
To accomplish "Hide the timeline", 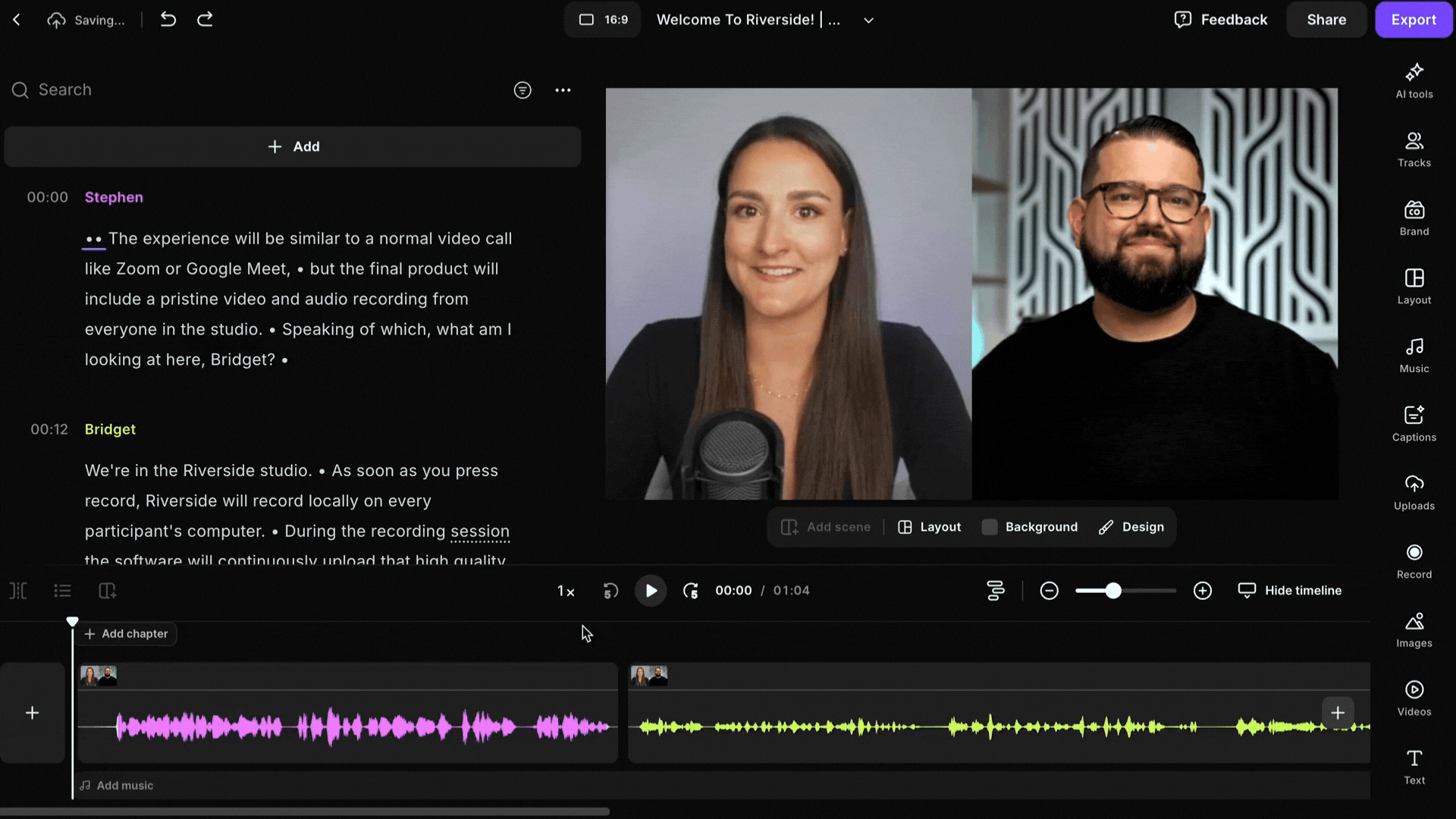I will pyautogui.click(x=1289, y=591).
